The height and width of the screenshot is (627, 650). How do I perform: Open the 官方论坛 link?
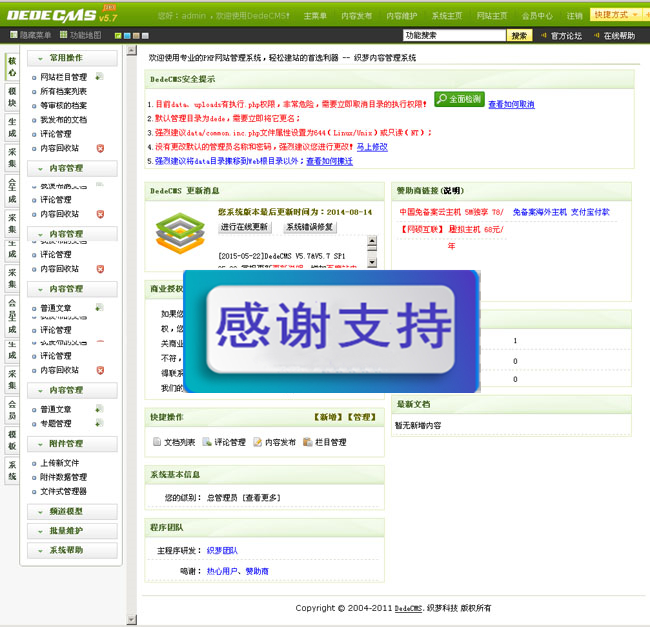pyautogui.click(x=566, y=36)
